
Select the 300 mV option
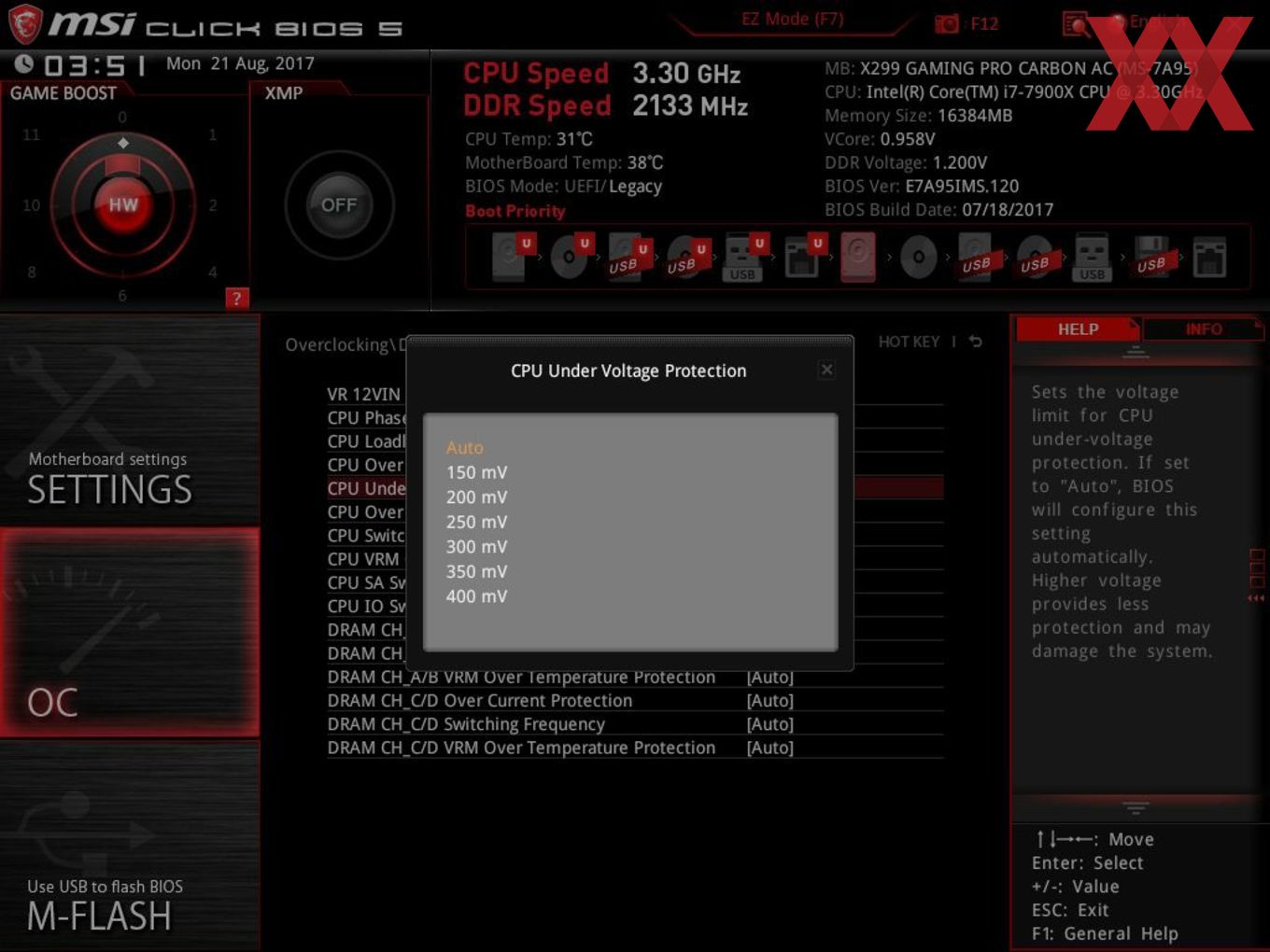click(476, 546)
